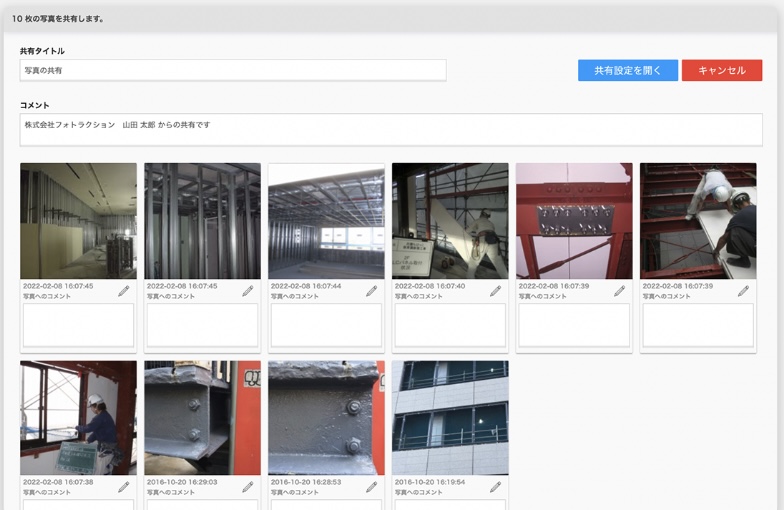Open the ceiling grid thumbnail dated 16:07:44

326,221
